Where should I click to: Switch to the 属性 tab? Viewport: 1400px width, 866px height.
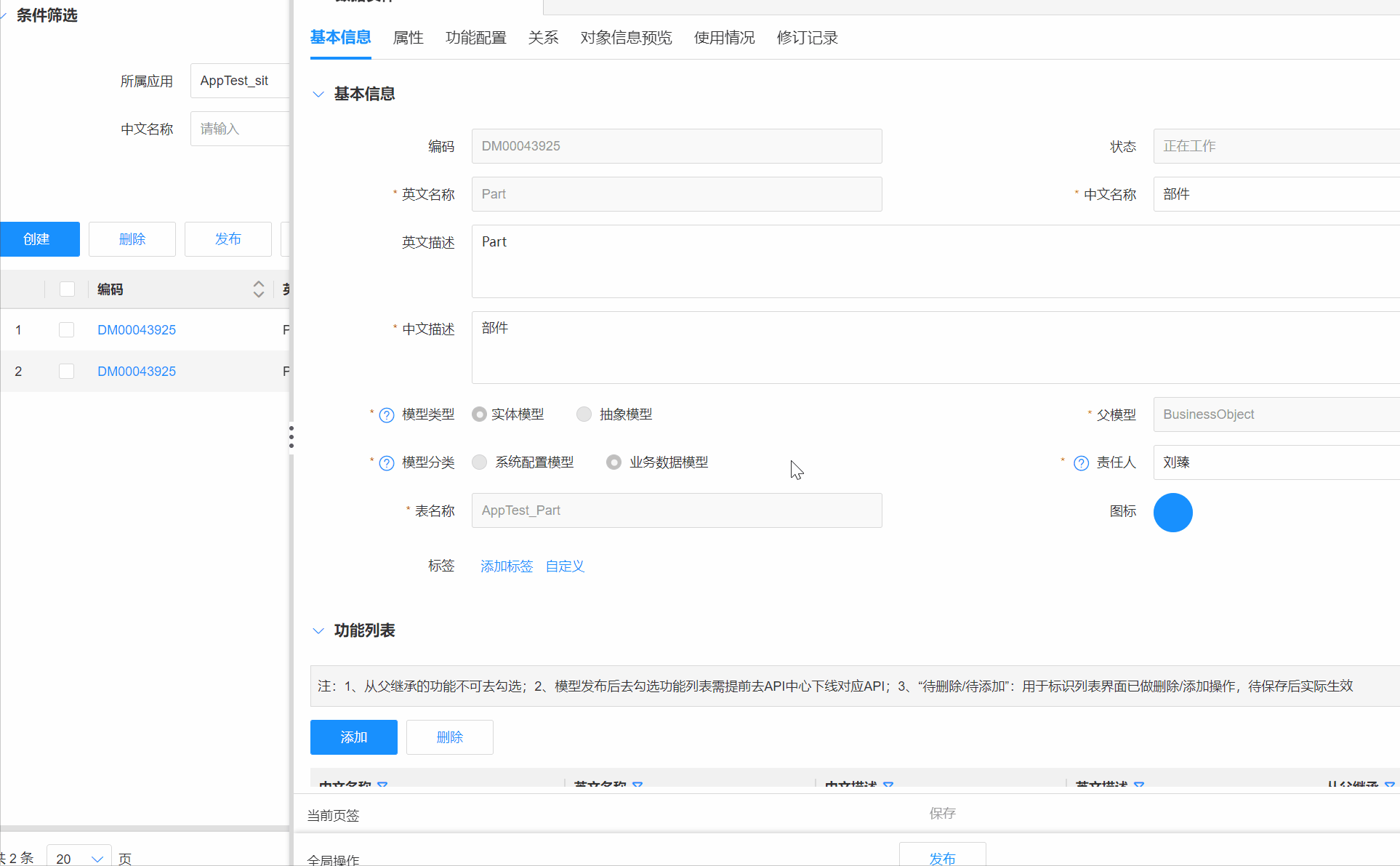408,38
